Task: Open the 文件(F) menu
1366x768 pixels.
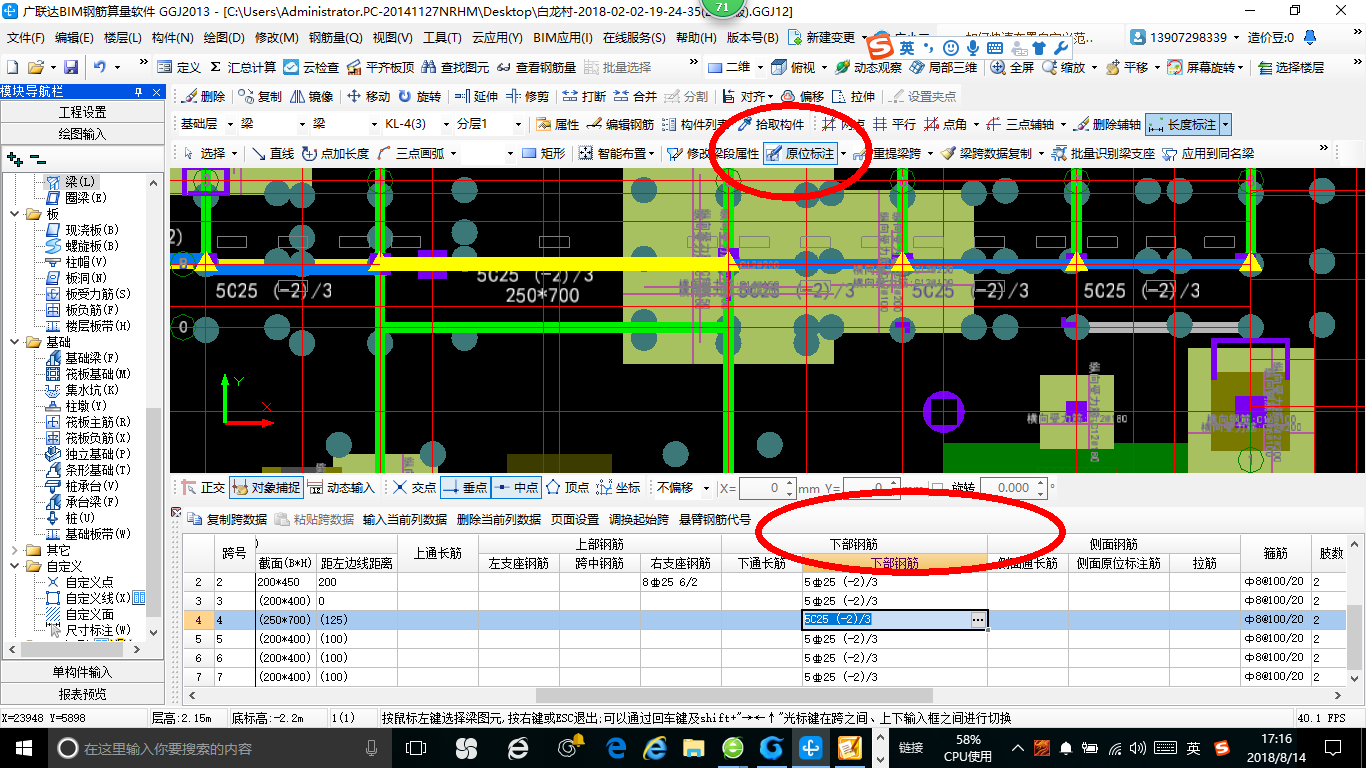Action: [x=26, y=38]
